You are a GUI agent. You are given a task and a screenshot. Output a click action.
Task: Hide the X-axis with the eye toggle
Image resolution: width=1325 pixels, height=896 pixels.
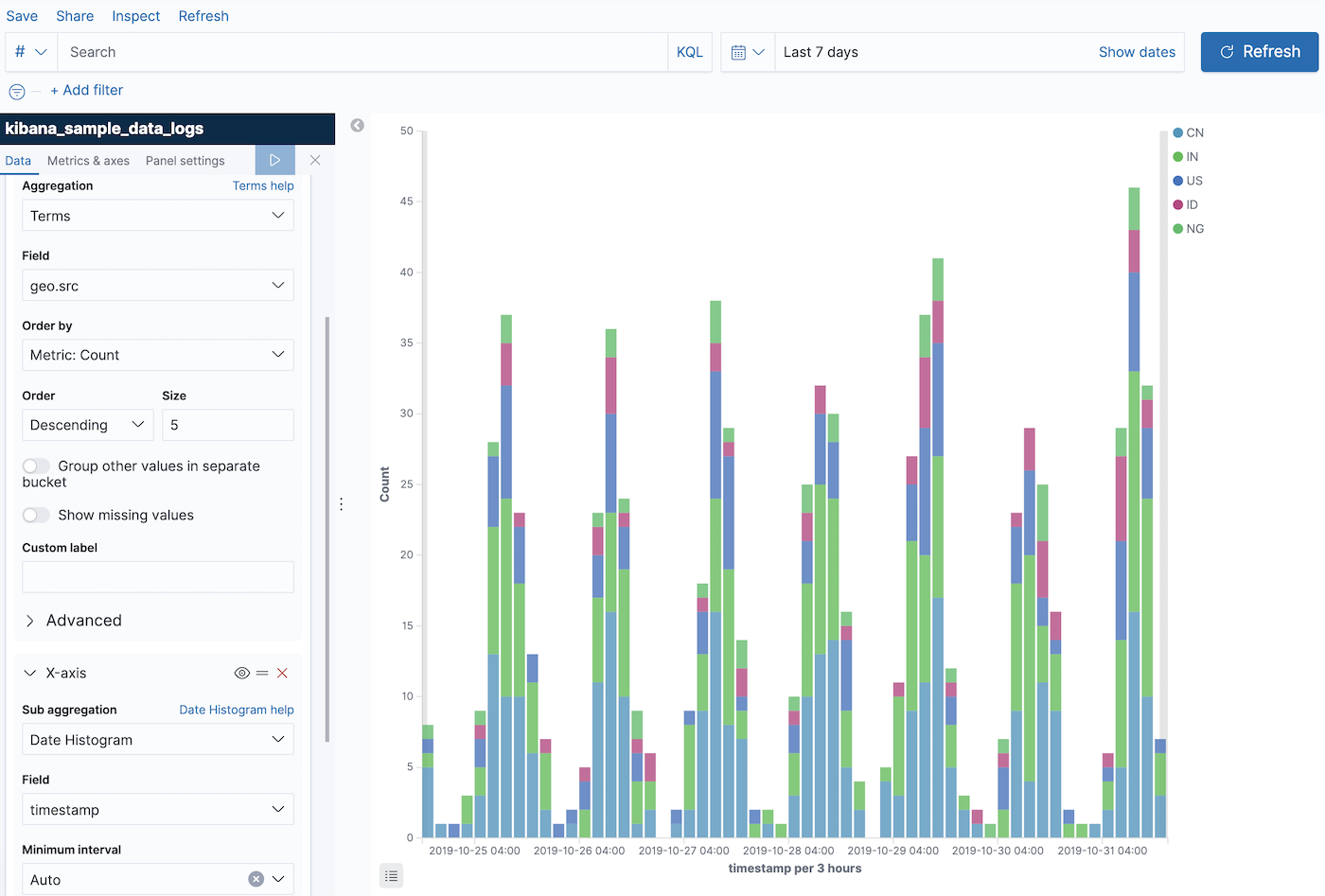click(x=241, y=673)
